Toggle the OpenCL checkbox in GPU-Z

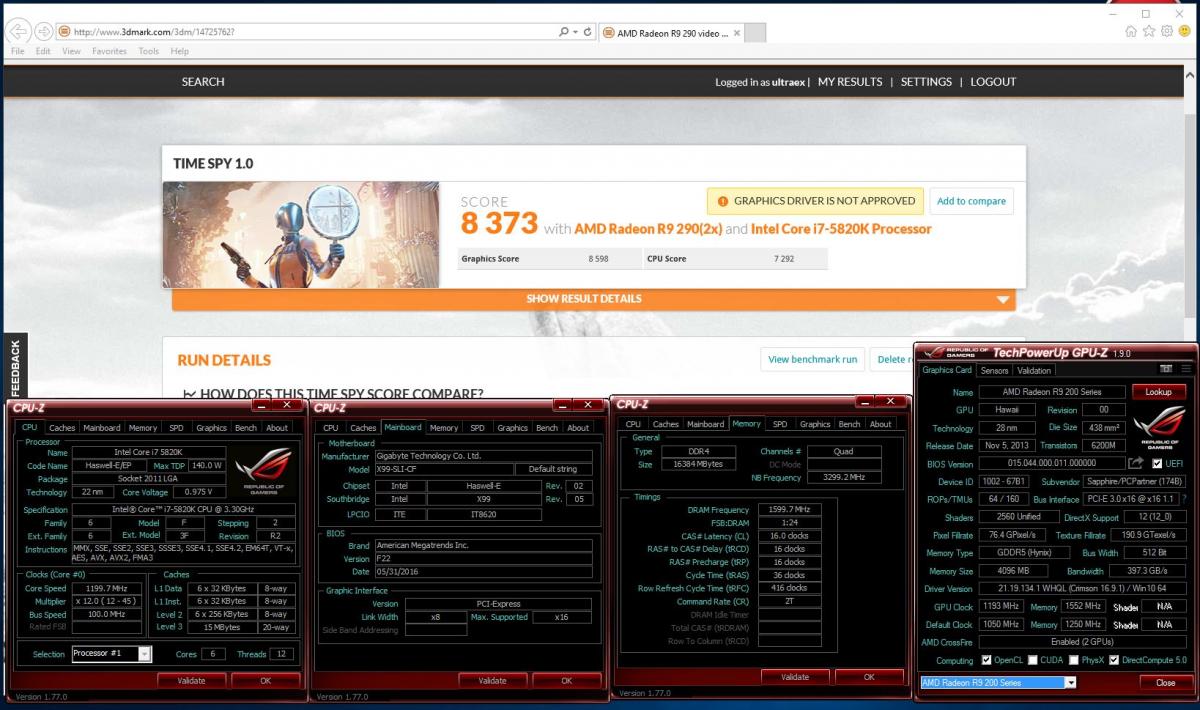pos(987,661)
